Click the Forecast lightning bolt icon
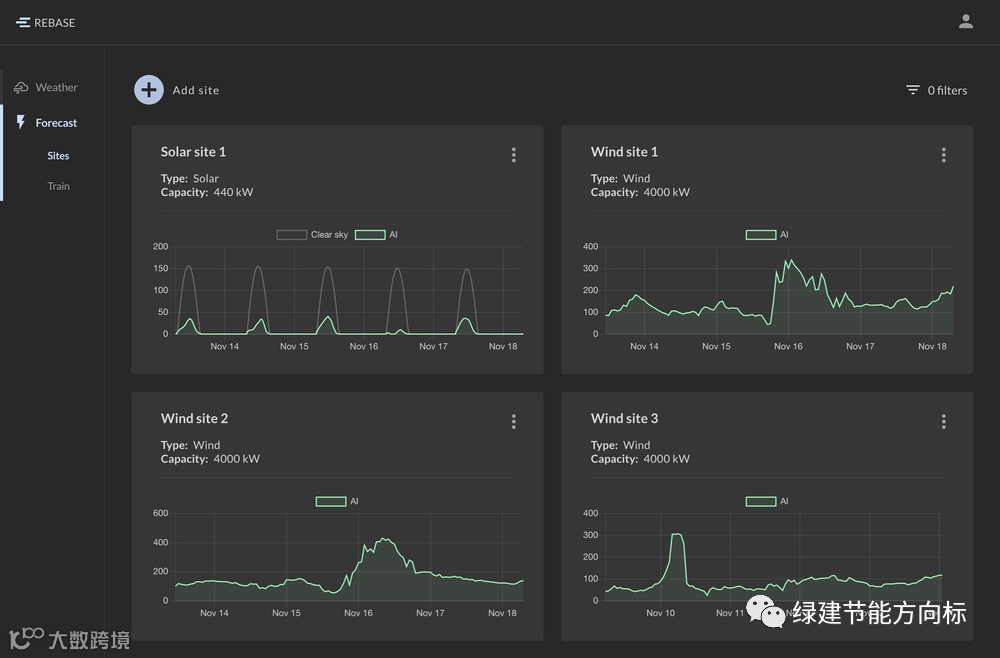The height and width of the screenshot is (658, 1000). point(21,122)
